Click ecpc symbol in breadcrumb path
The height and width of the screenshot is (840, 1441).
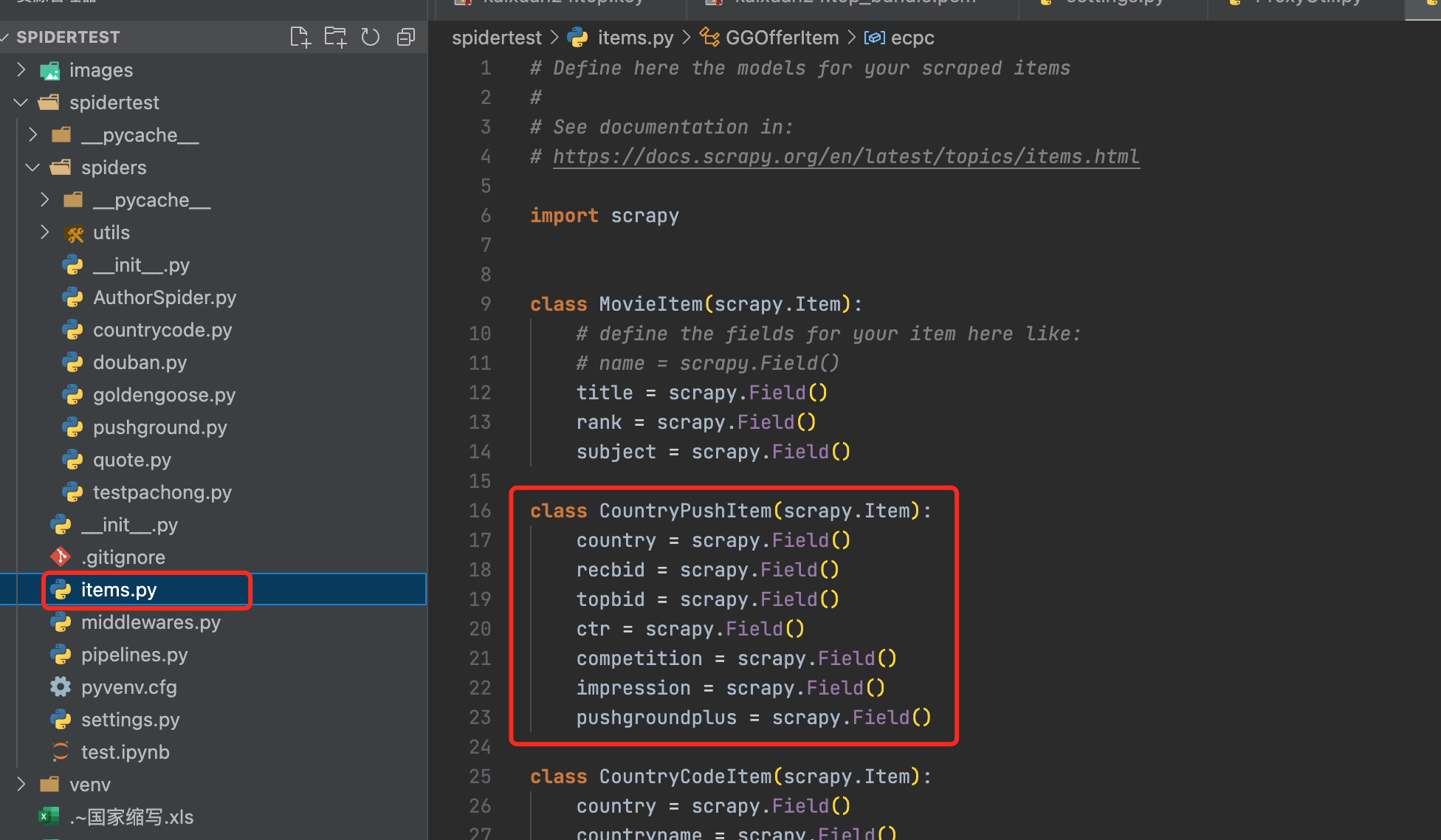tap(912, 38)
